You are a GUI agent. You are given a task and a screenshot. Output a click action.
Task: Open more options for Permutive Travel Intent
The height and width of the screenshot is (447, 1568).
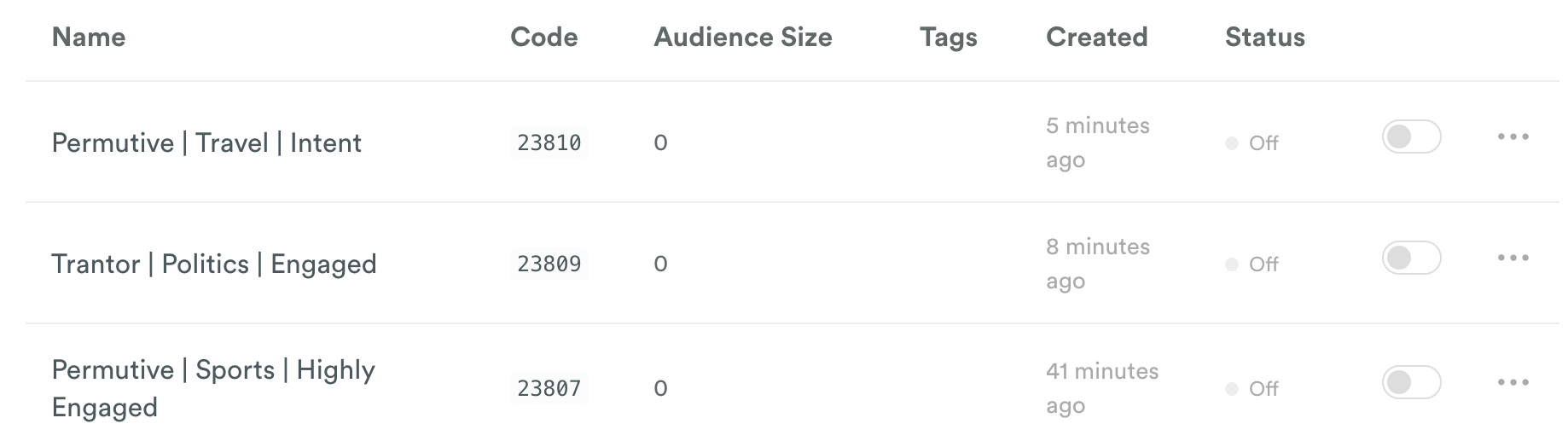pos(1513,136)
